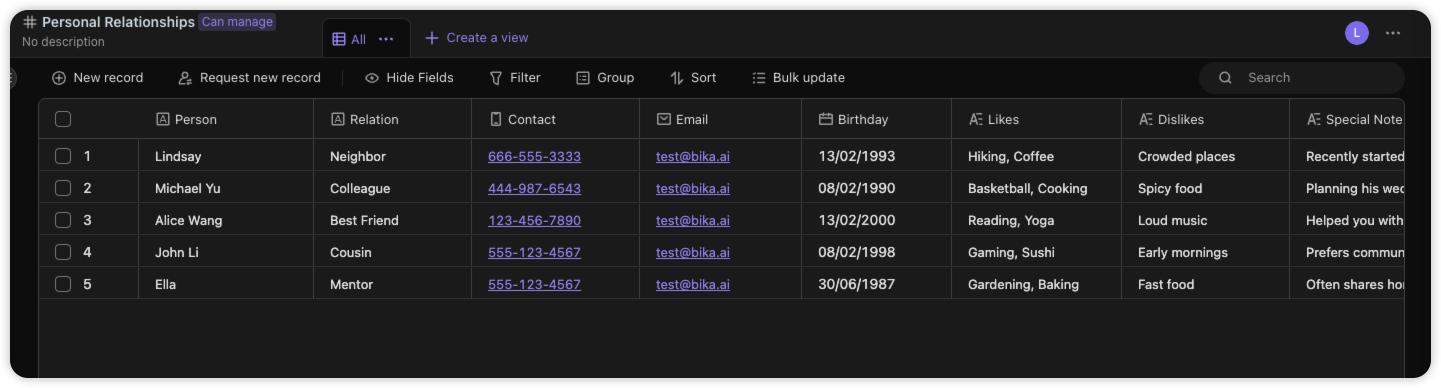The height and width of the screenshot is (388, 1441).
Task: Expand the collapsed left sidebar handle
Action: [12, 78]
